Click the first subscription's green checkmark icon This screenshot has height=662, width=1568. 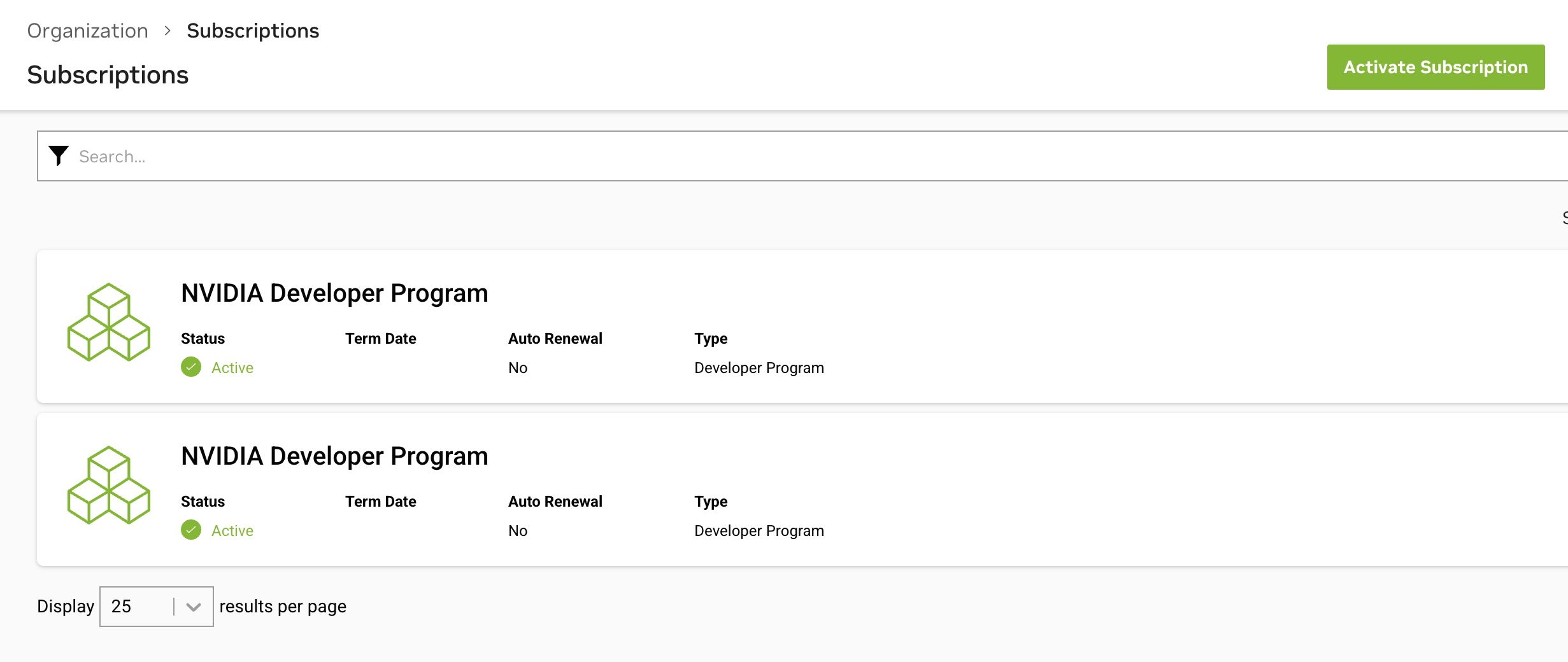(191, 367)
